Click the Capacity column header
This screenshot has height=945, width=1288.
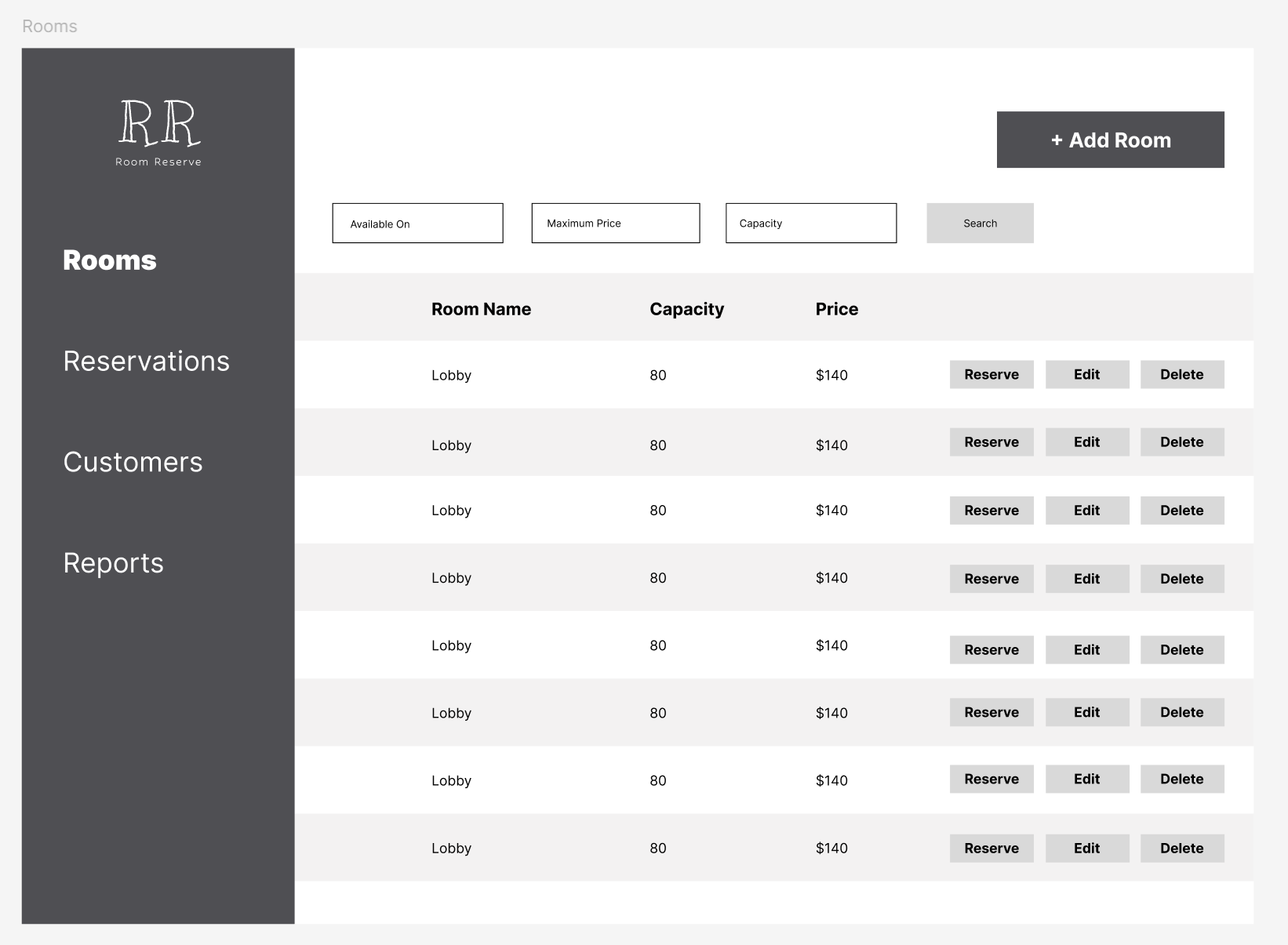686,308
